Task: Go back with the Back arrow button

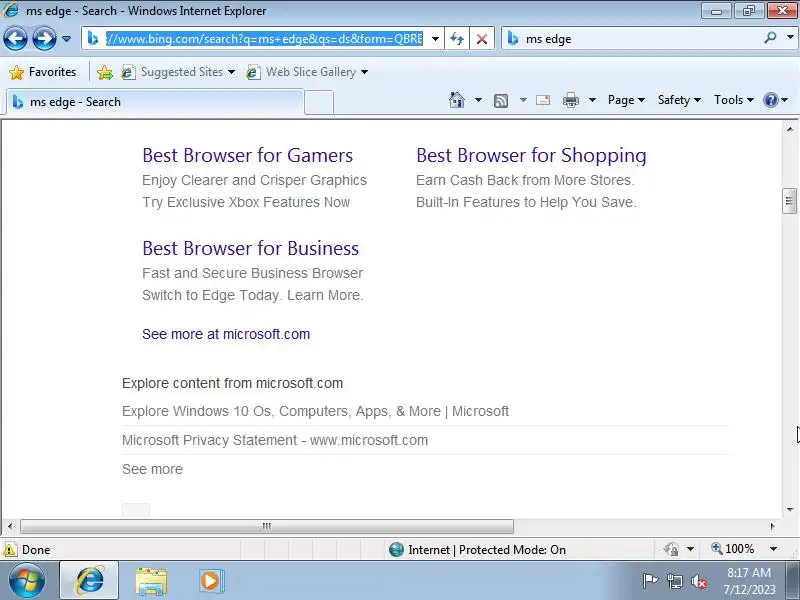Action: 15,38
